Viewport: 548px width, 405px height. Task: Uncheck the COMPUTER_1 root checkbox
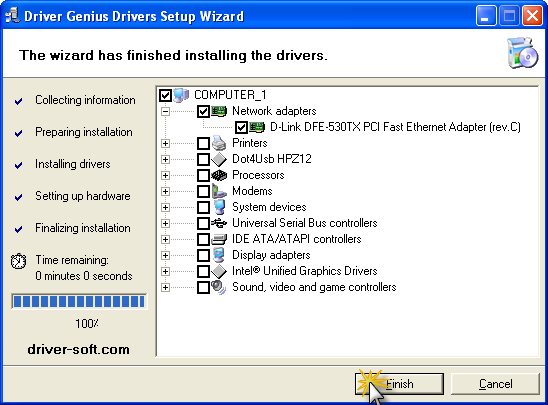click(x=165, y=95)
